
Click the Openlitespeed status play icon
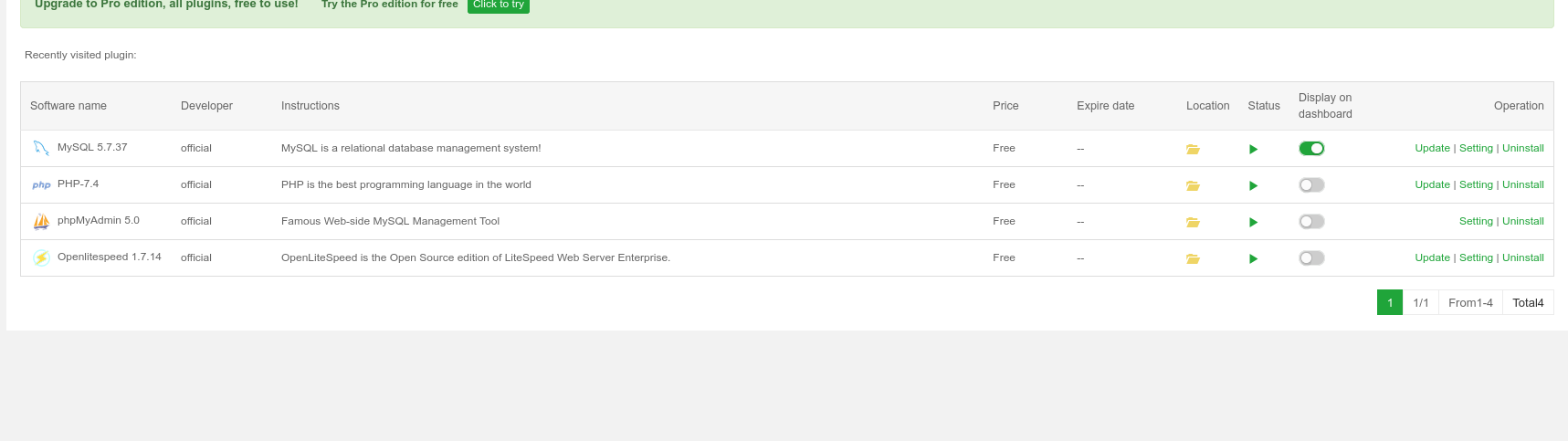pyautogui.click(x=1253, y=258)
